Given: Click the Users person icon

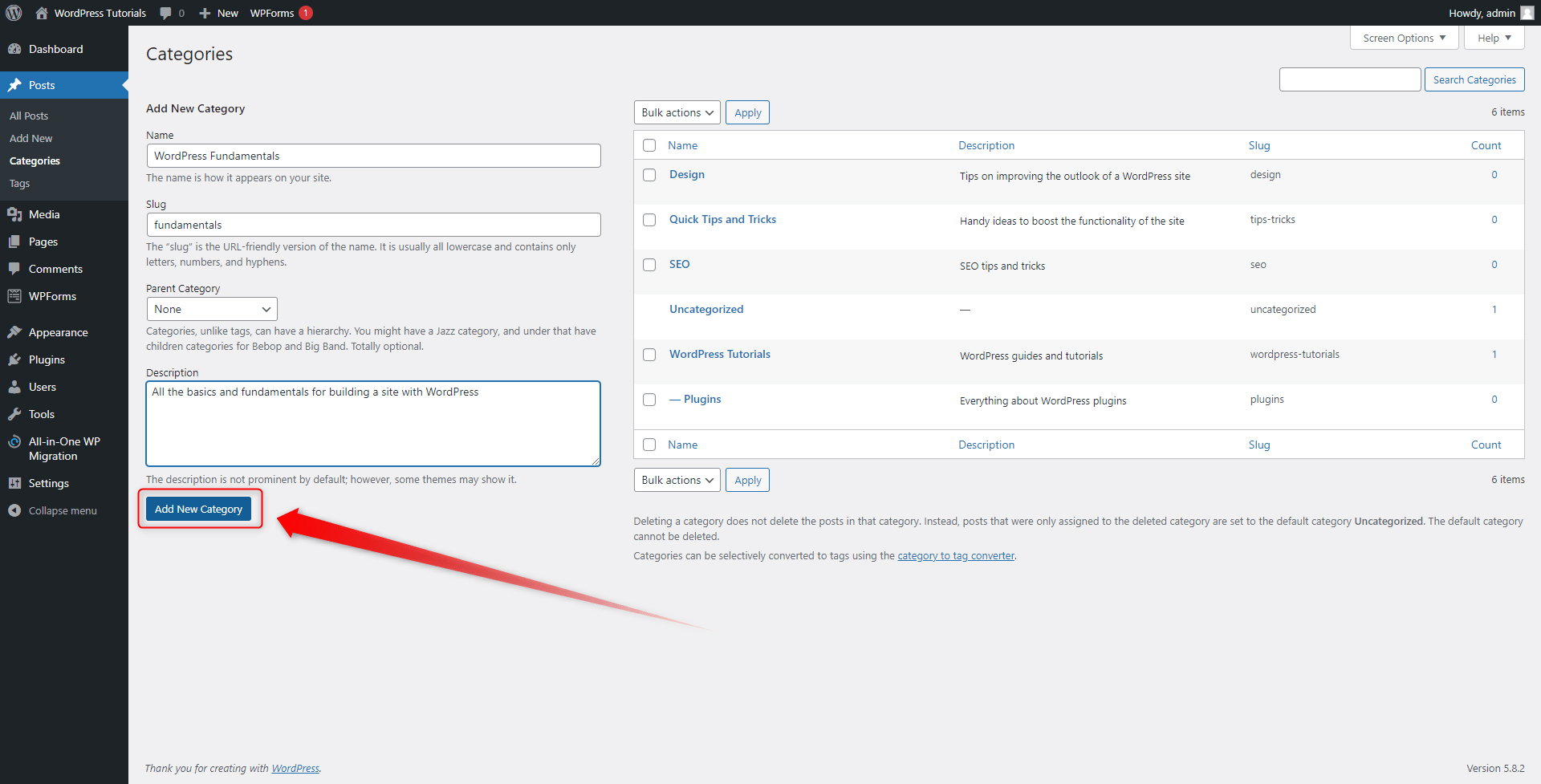Looking at the screenshot, I should pyautogui.click(x=14, y=387).
